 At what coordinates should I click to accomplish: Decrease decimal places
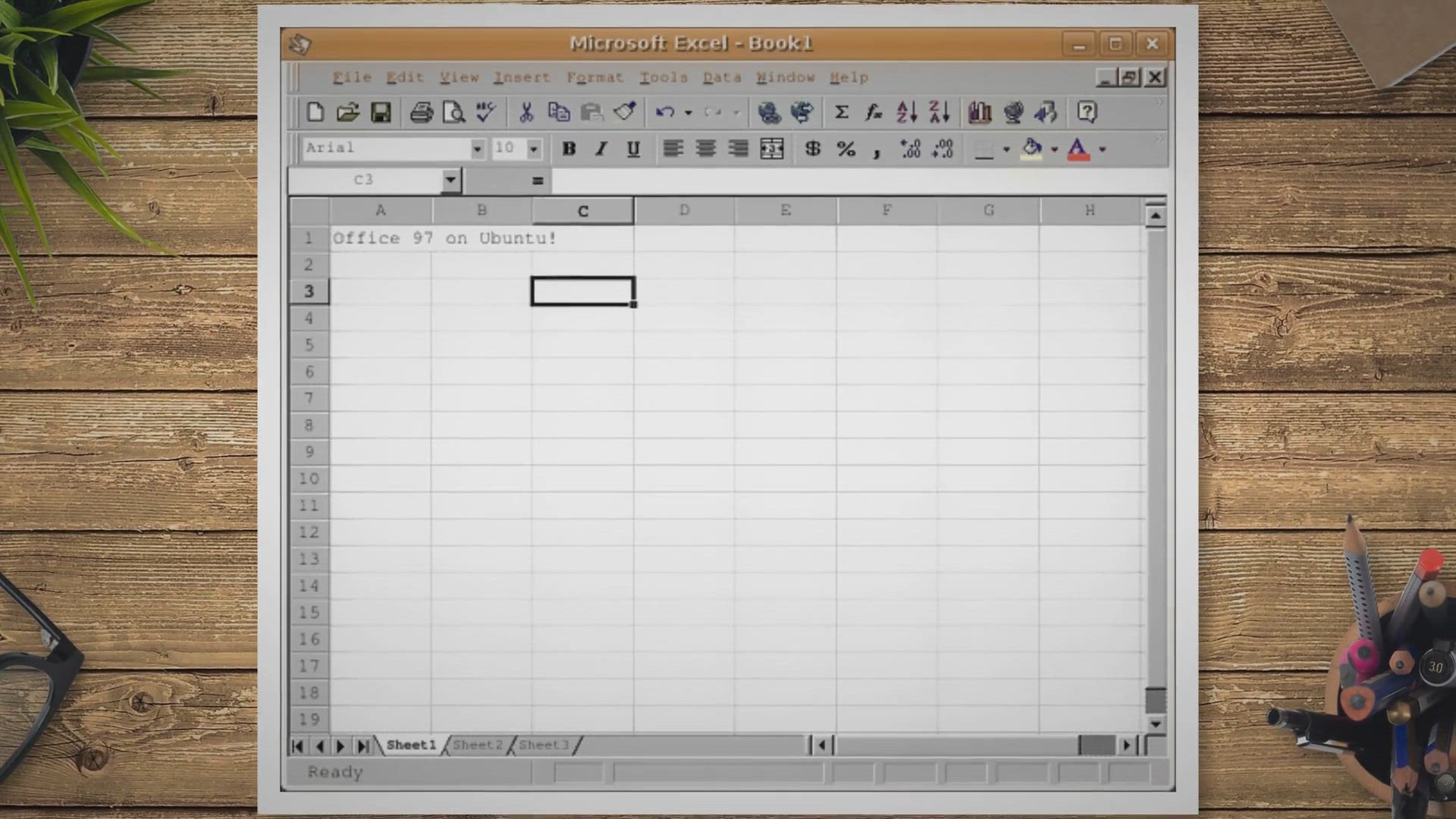pos(943,149)
